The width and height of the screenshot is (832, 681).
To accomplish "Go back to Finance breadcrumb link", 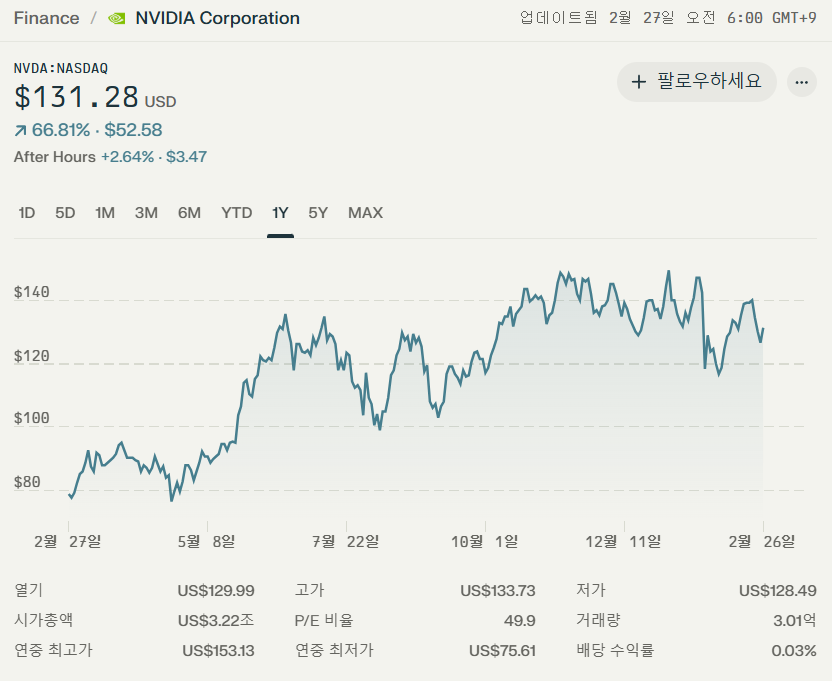I will click(46, 19).
